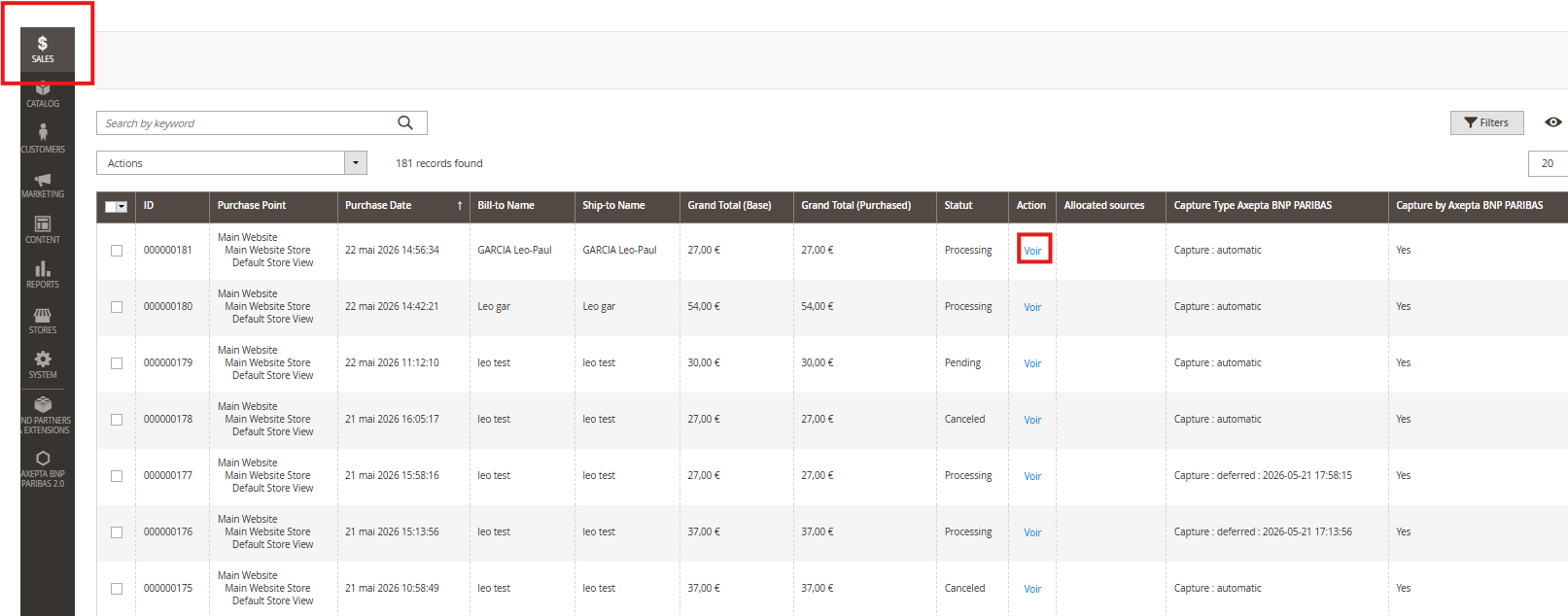Viewport: 1568px width, 616px height.
Task: Click purchase date 21 mai 2026 10:58:49
Action: [392, 589]
